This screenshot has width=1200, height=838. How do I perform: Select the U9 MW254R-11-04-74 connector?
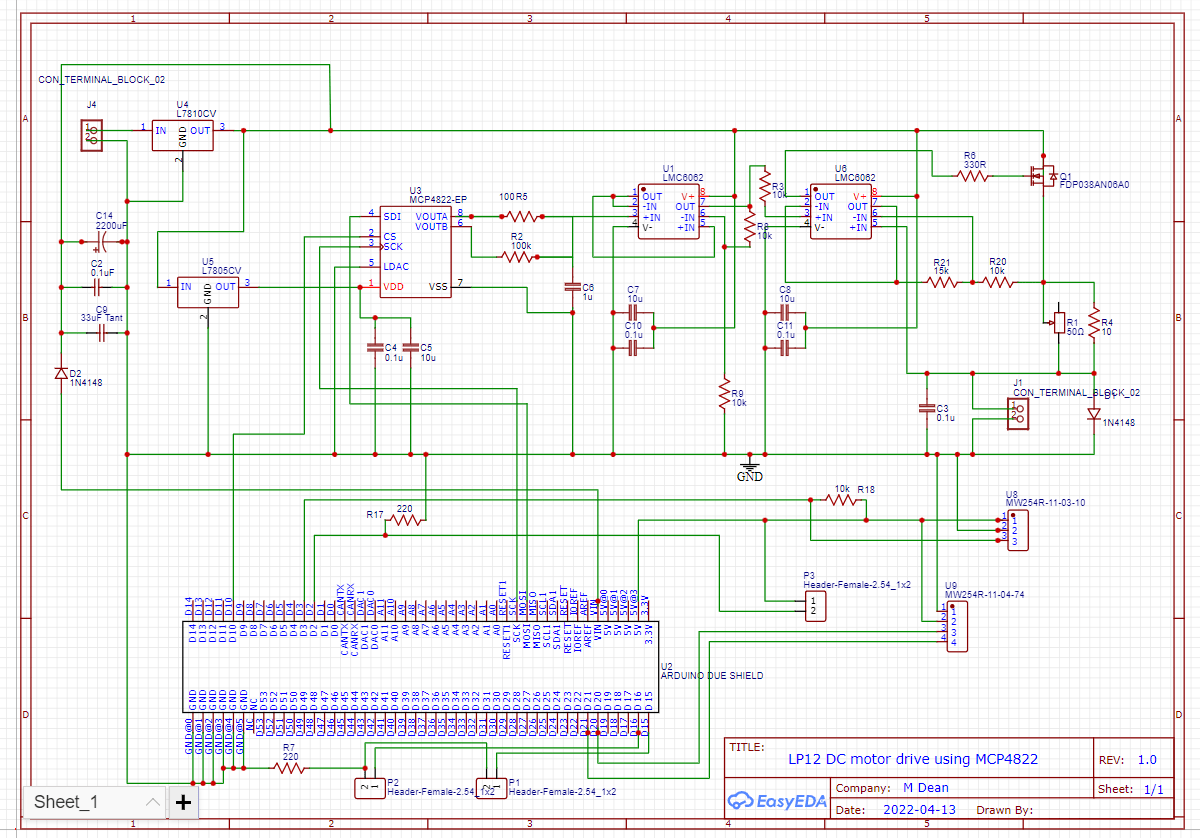tap(958, 627)
